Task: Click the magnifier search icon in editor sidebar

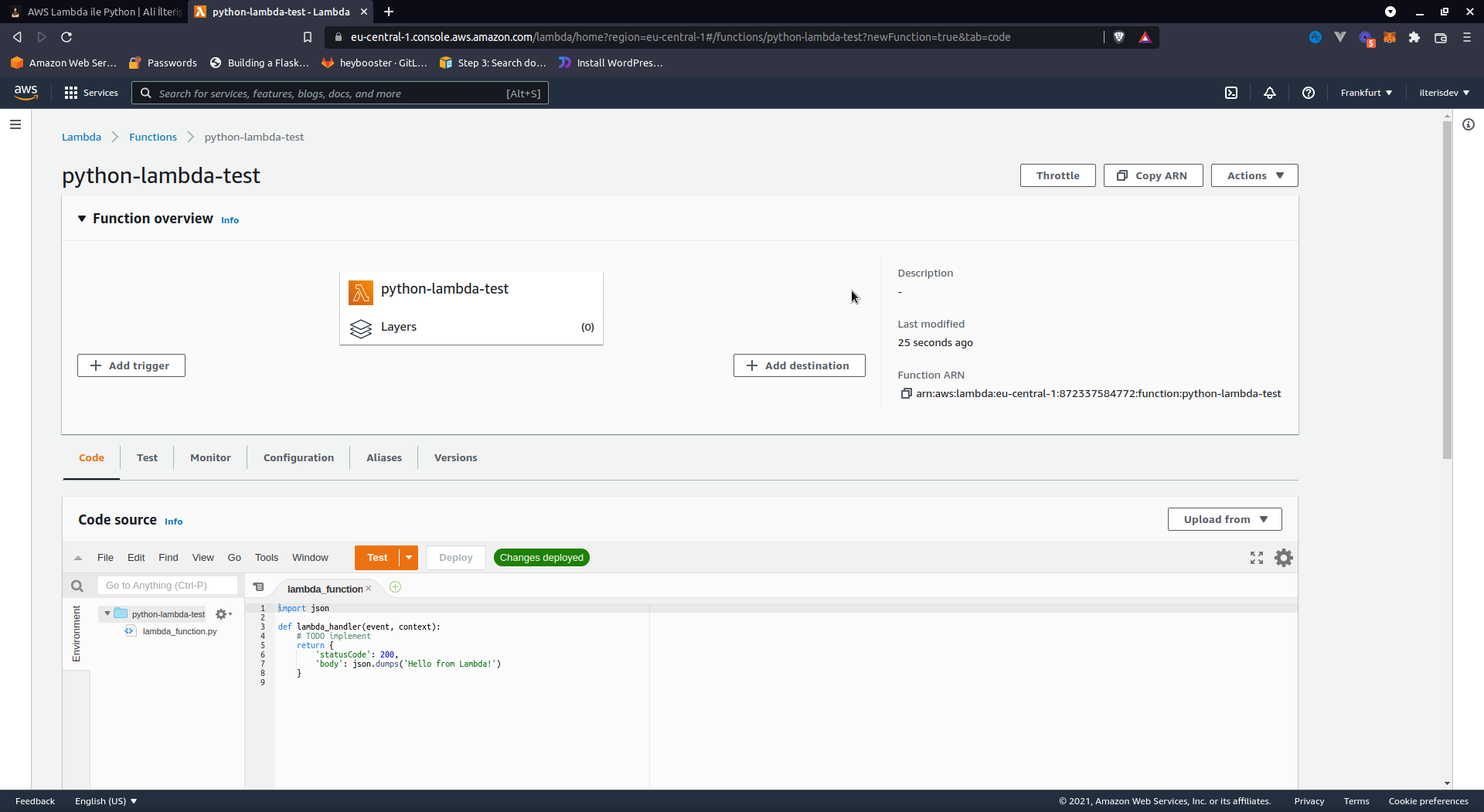Action: click(77, 586)
